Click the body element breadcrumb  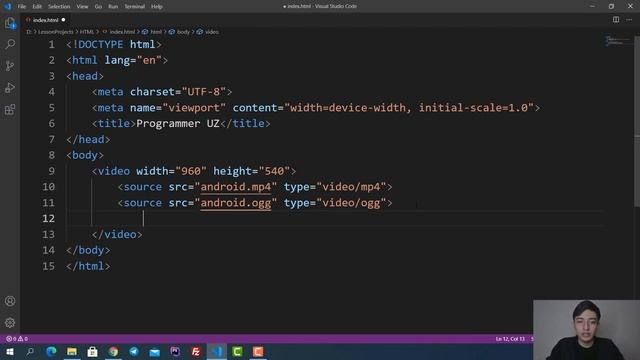click(183, 32)
